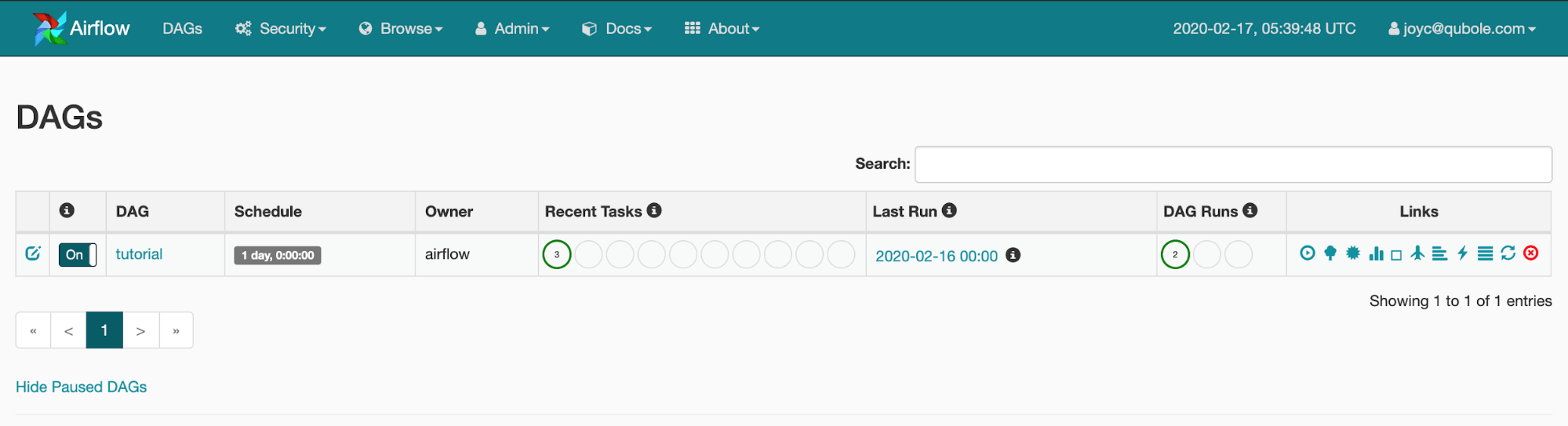Refresh the tutorial DAG
The height and width of the screenshot is (426, 1568).
1508,253
